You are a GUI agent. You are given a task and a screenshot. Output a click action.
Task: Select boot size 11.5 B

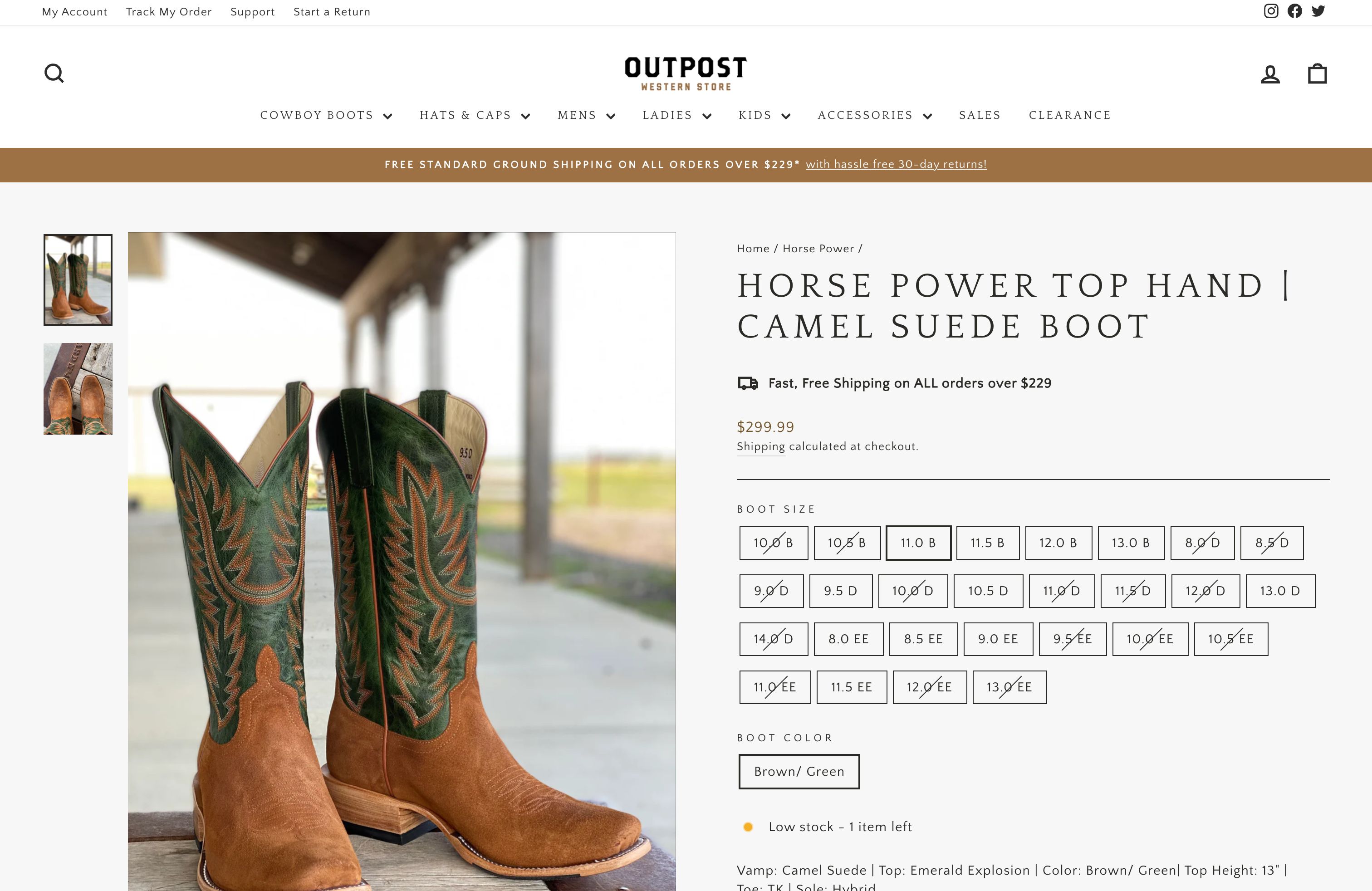click(x=988, y=543)
